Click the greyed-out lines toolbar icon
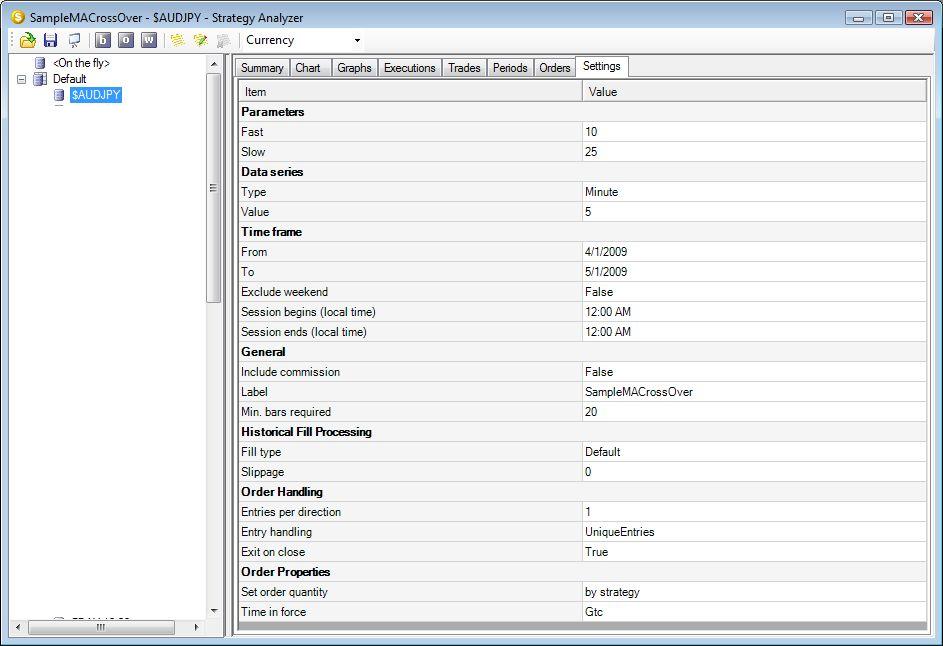The image size is (943, 646). click(223, 40)
